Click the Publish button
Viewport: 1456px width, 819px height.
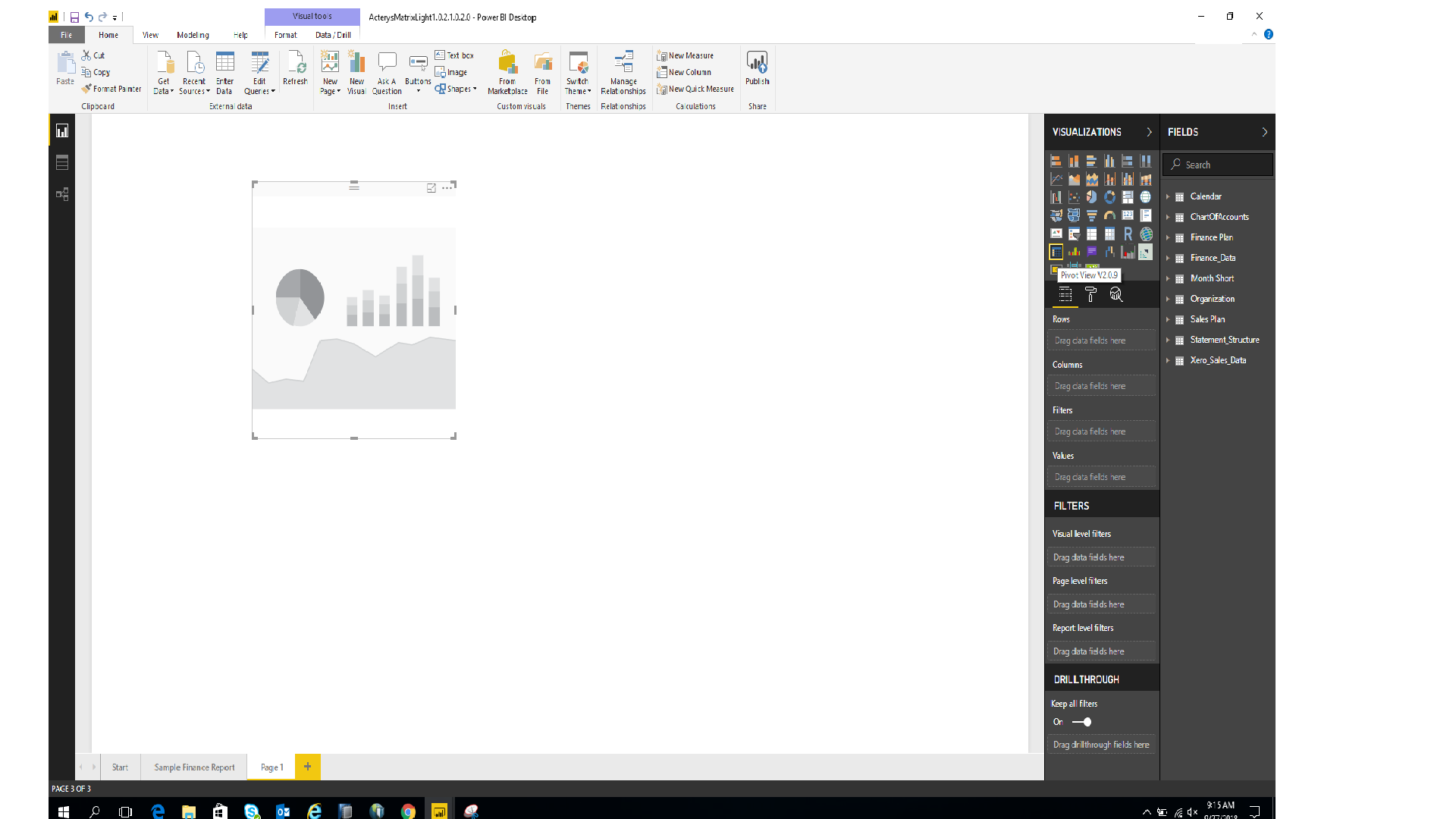757,69
